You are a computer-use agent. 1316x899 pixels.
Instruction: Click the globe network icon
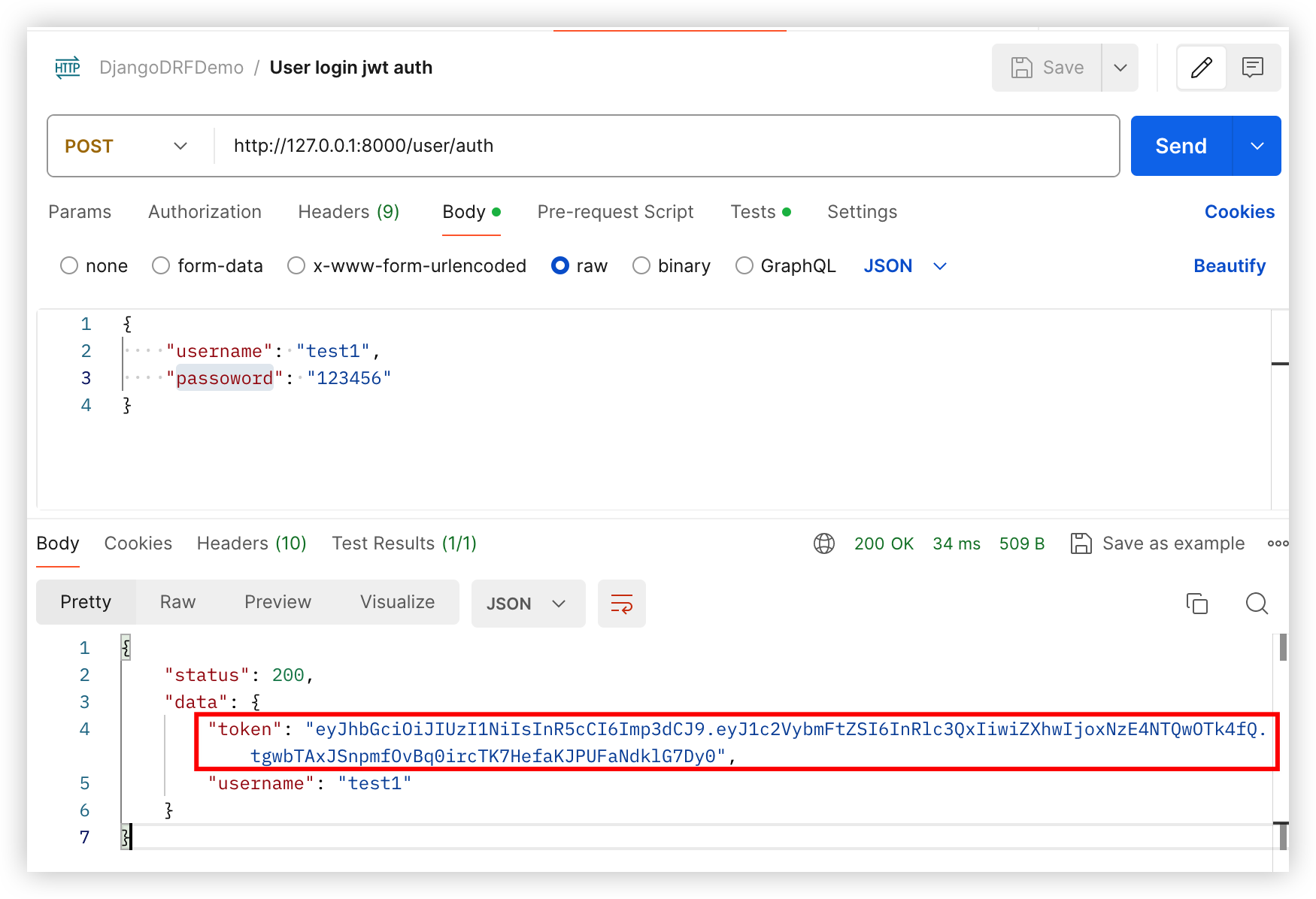823,543
